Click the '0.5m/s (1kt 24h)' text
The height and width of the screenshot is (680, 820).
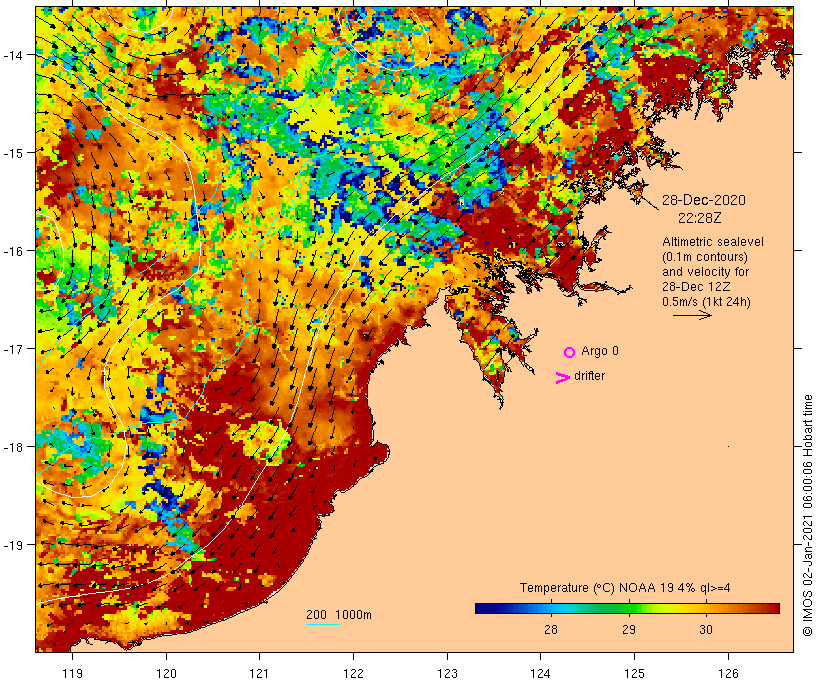tap(707, 302)
